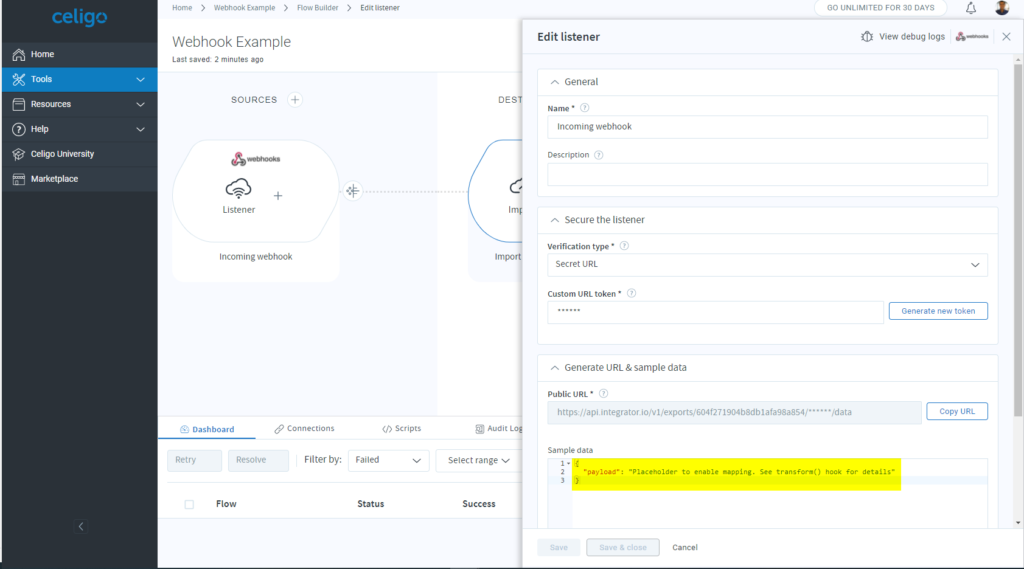Click the Celigo University icon
This screenshot has width=1024, height=569.
pos(19,154)
